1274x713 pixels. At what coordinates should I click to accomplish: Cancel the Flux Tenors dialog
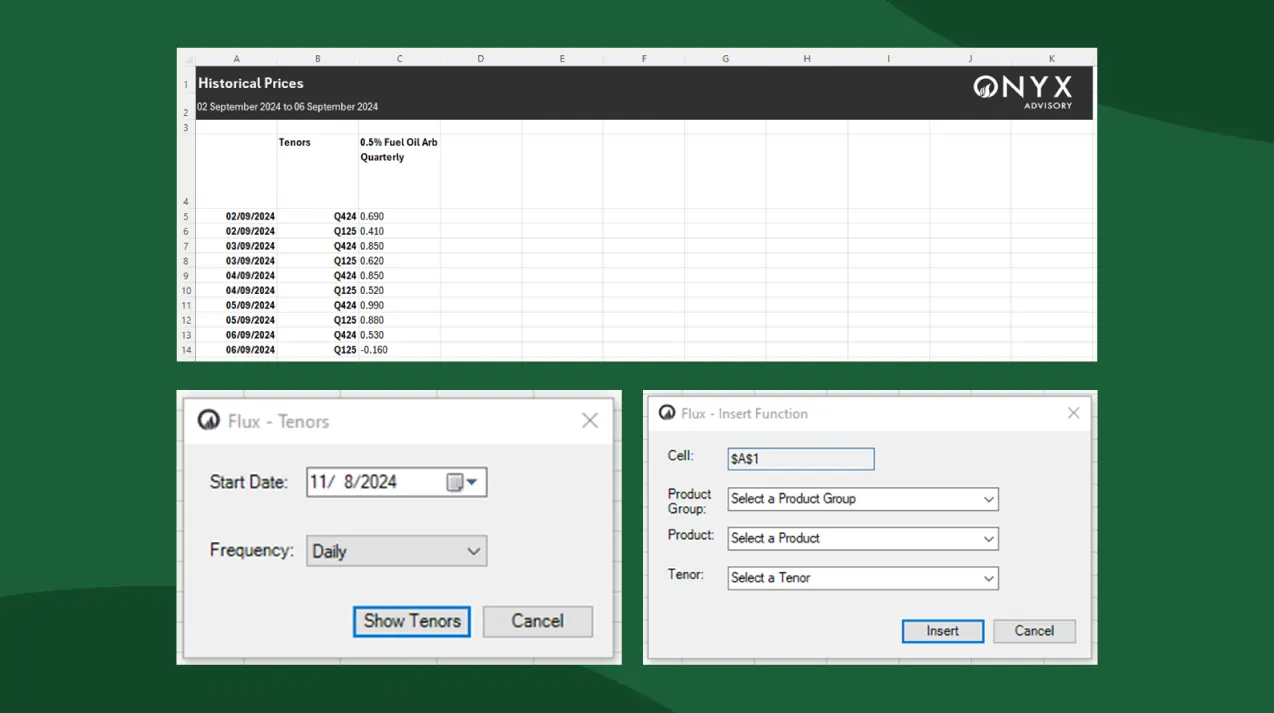click(x=537, y=621)
